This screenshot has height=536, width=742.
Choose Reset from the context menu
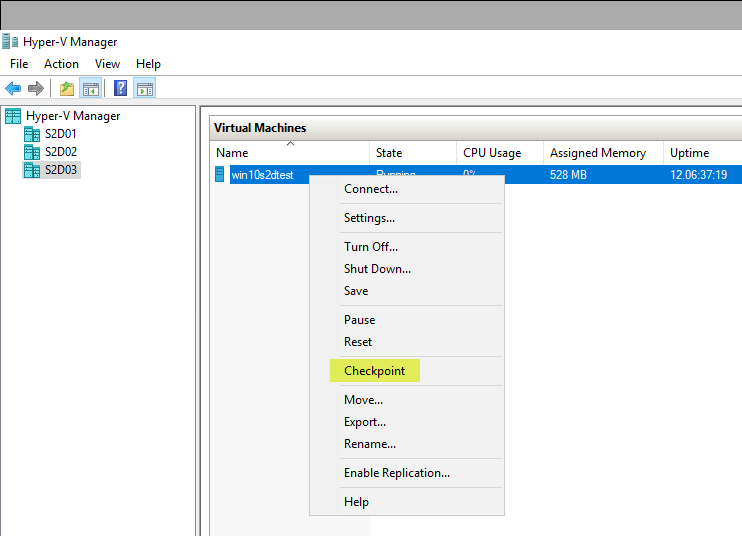(407, 342)
